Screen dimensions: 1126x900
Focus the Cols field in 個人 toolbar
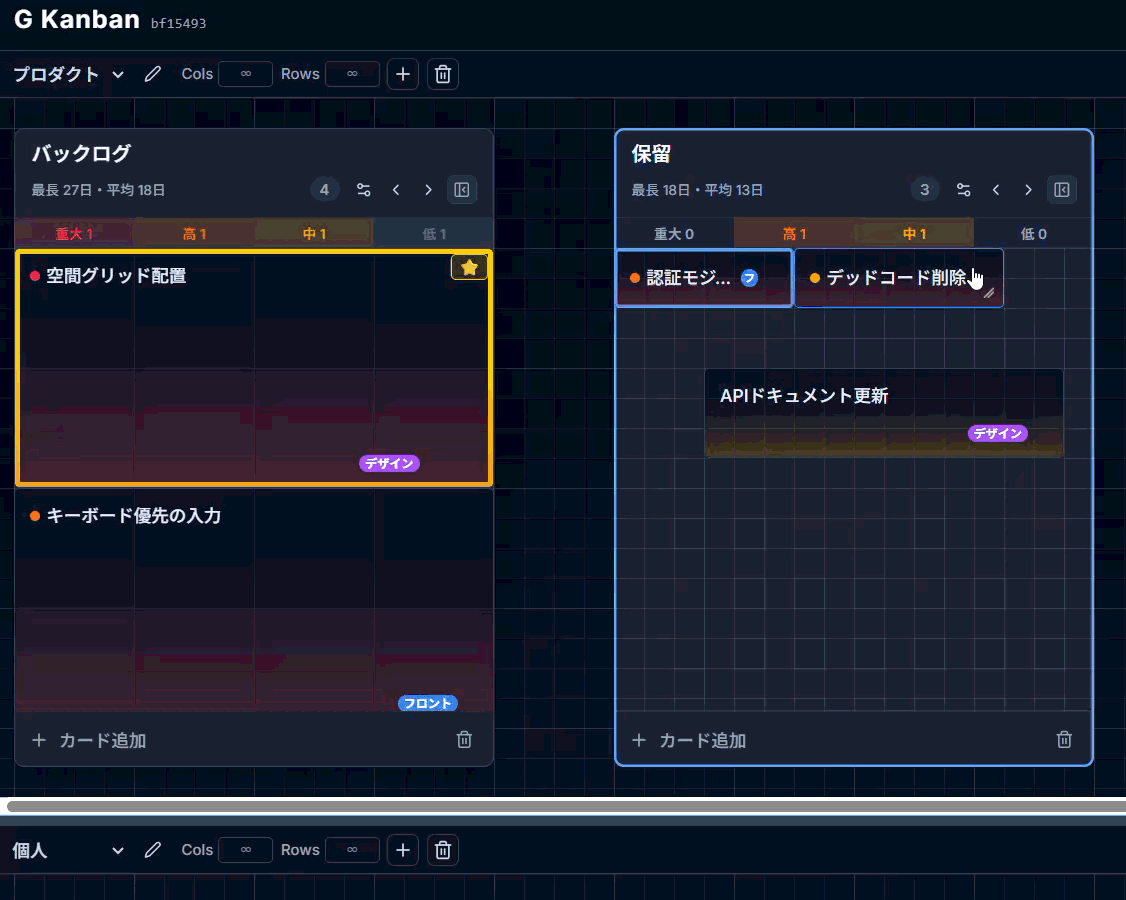(246, 850)
